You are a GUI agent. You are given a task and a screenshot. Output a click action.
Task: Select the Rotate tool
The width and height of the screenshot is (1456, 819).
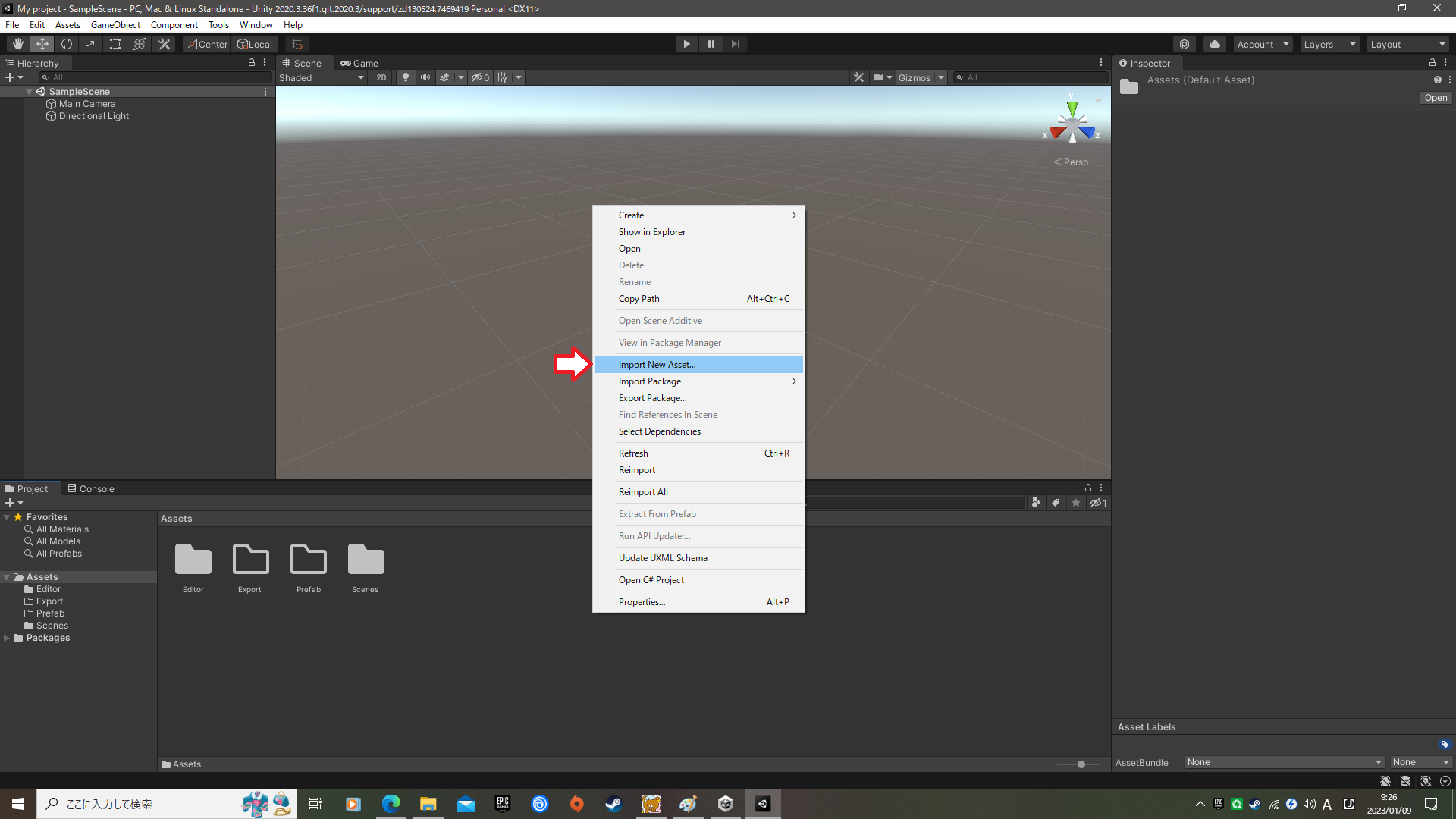[67, 44]
